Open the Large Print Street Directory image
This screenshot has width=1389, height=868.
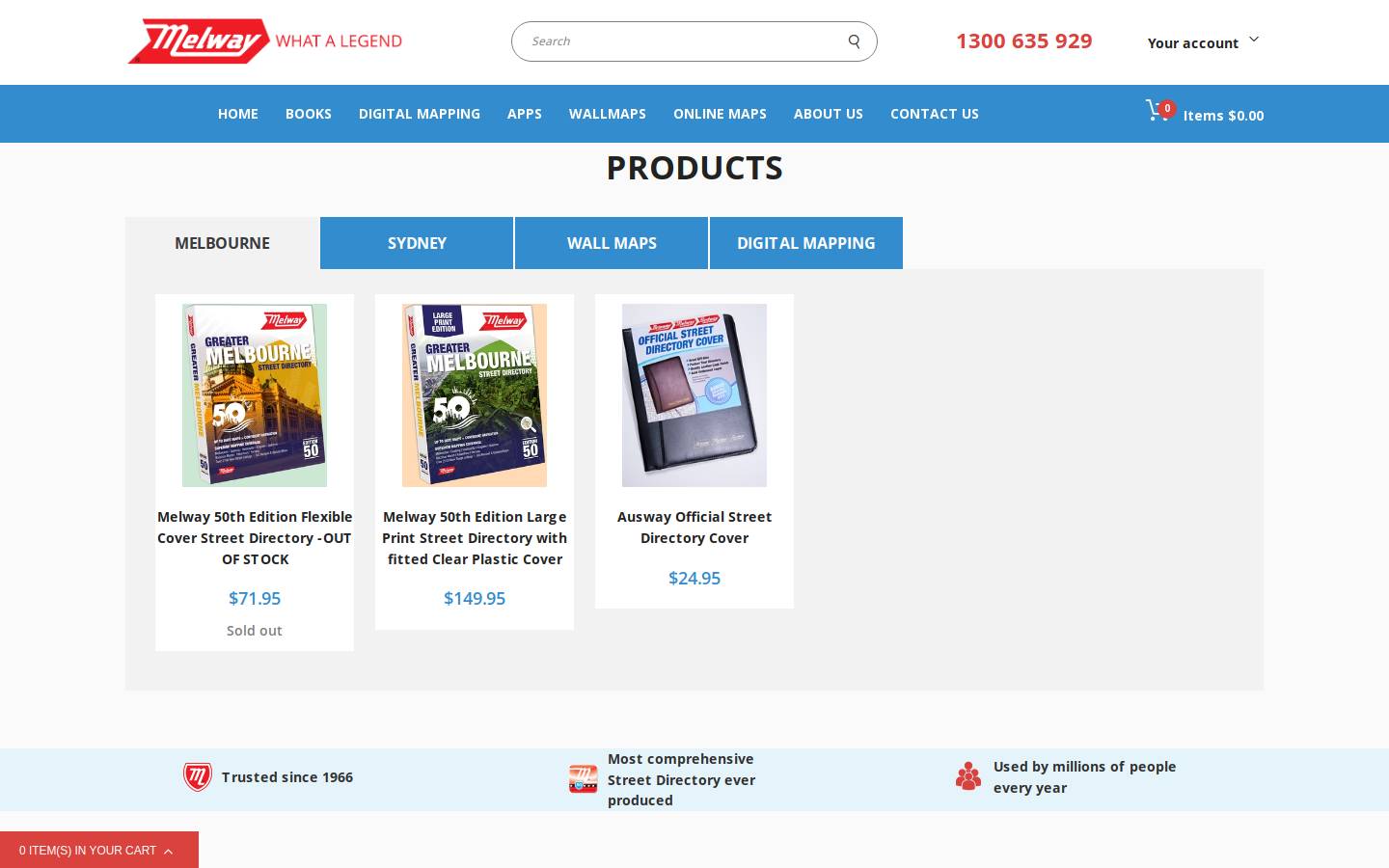475,395
